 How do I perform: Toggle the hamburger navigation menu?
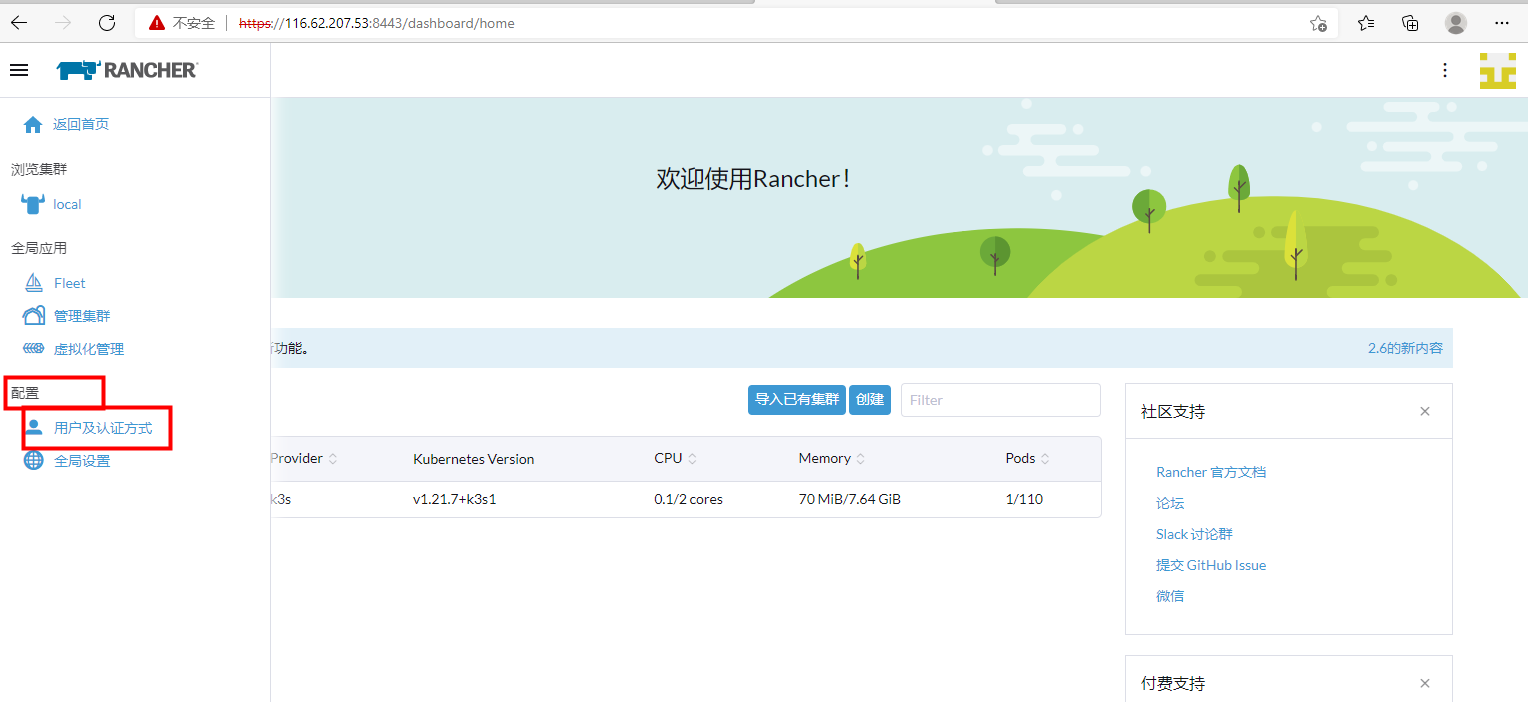[18, 70]
